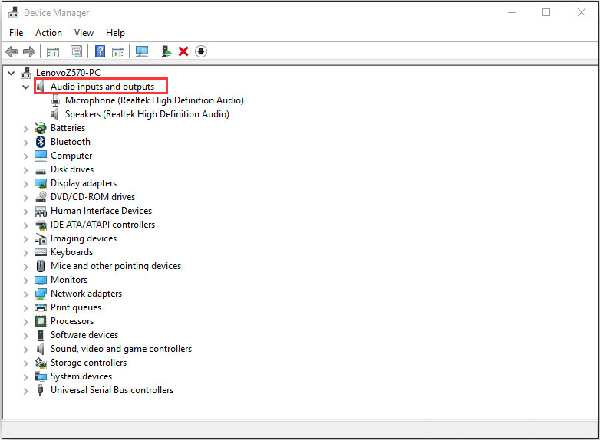Select IDE ATA/ATAPI controllers label
The width and height of the screenshot is (600, 440).
coord(103,225)
